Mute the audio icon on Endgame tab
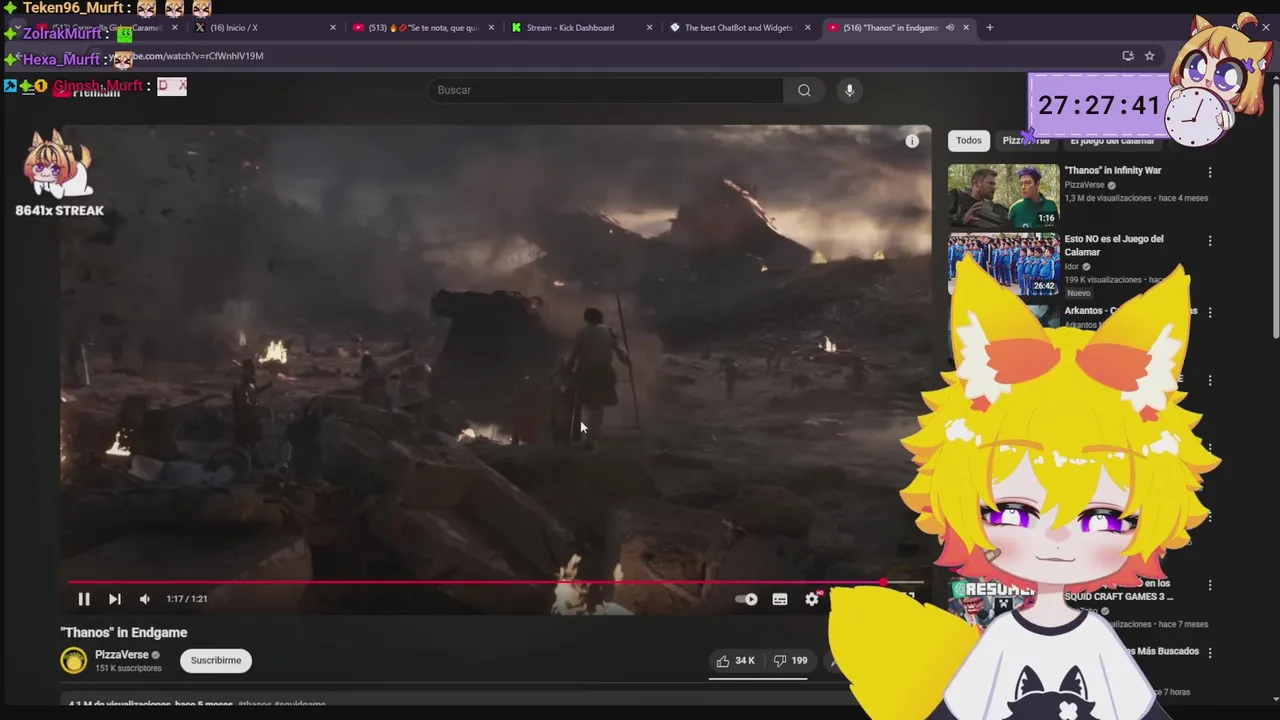Viewport: 1280px width, 720px height. point(950,28)
